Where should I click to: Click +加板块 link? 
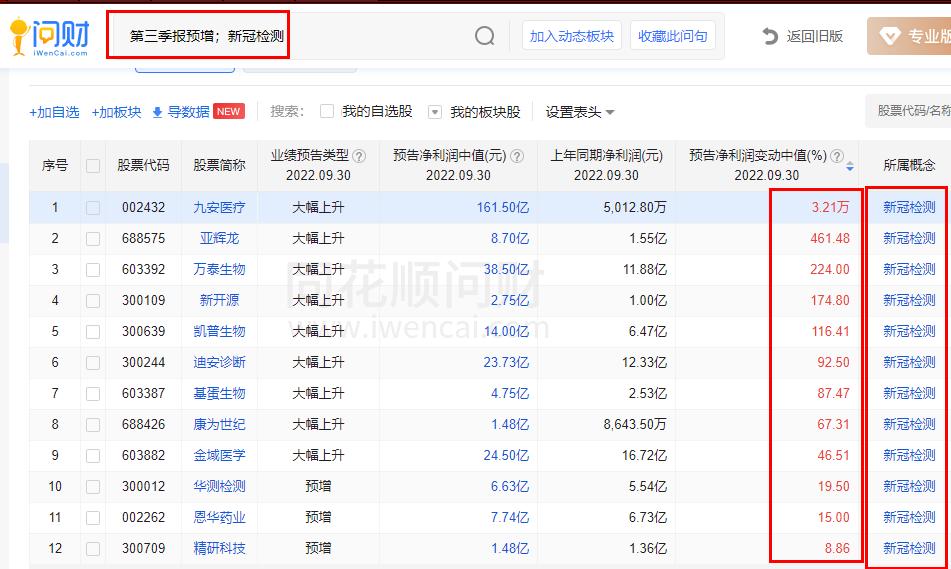click(x=116, y=112)
